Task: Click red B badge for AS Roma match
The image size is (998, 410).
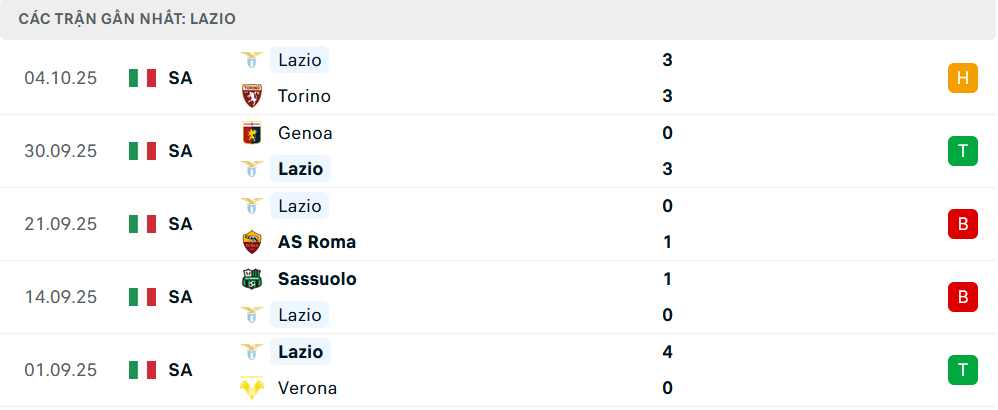Action: 962,224
